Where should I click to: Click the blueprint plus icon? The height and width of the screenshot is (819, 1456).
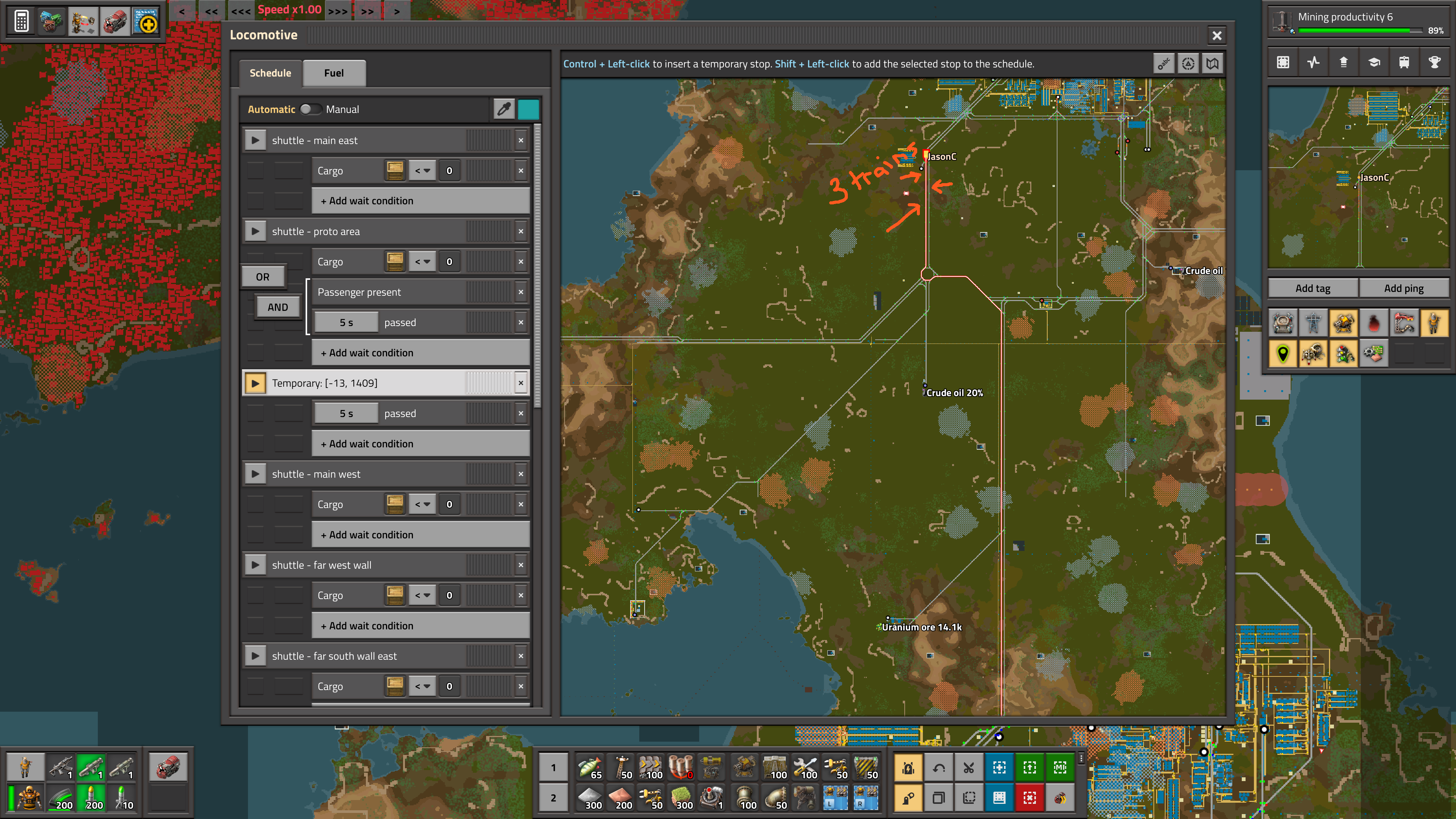(146, 22)
